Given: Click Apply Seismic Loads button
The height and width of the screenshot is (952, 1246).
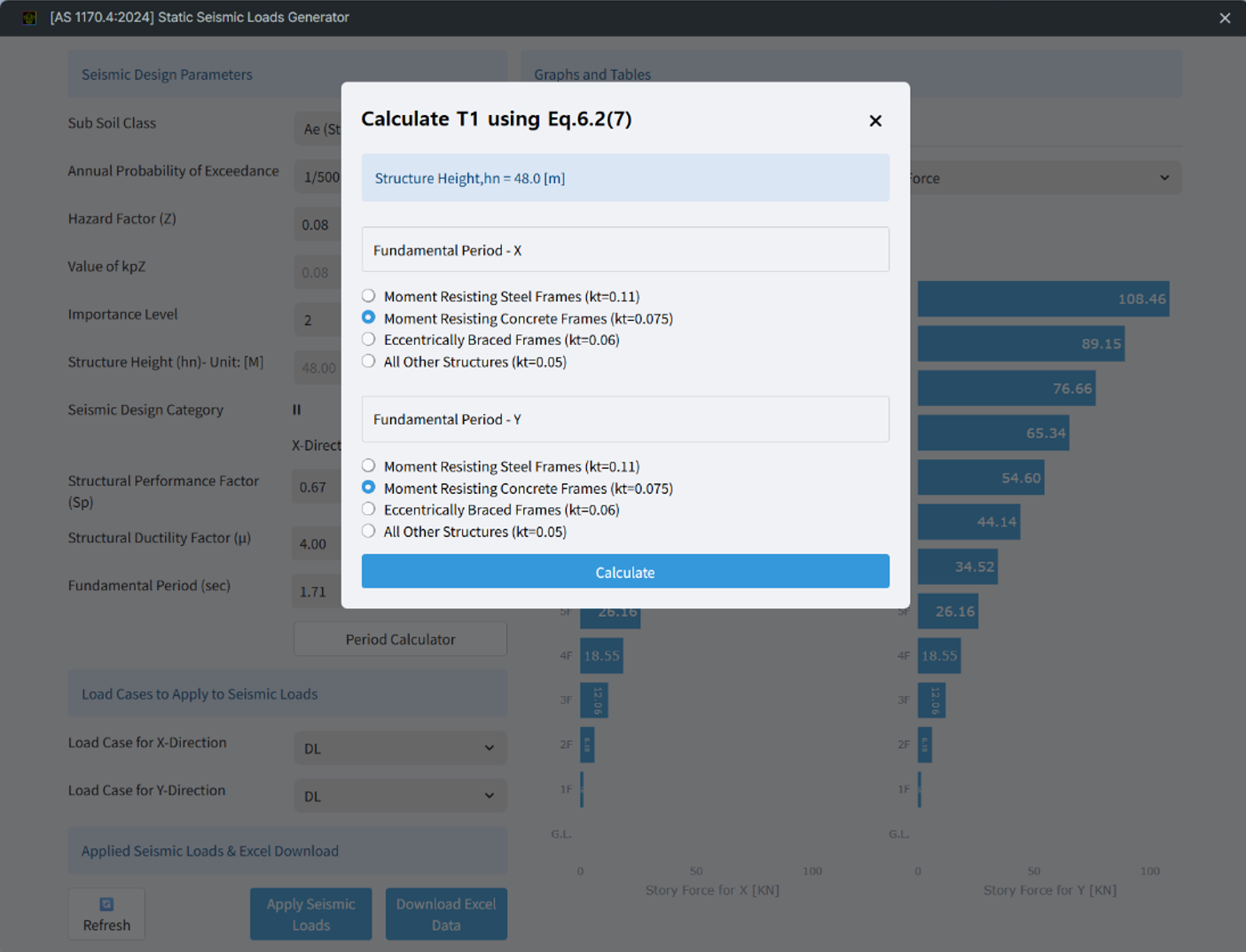Looking at the screenshot, I should 310,914.
